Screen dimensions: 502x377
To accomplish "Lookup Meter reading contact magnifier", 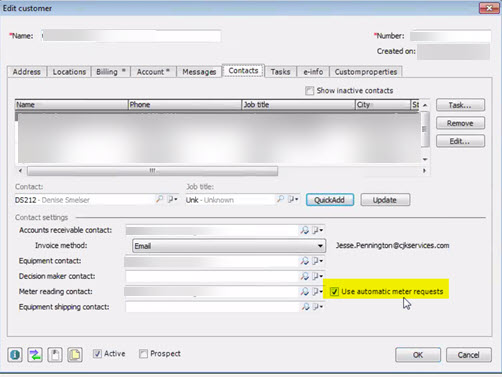I will pyautogui.click(x=304, y=291).
